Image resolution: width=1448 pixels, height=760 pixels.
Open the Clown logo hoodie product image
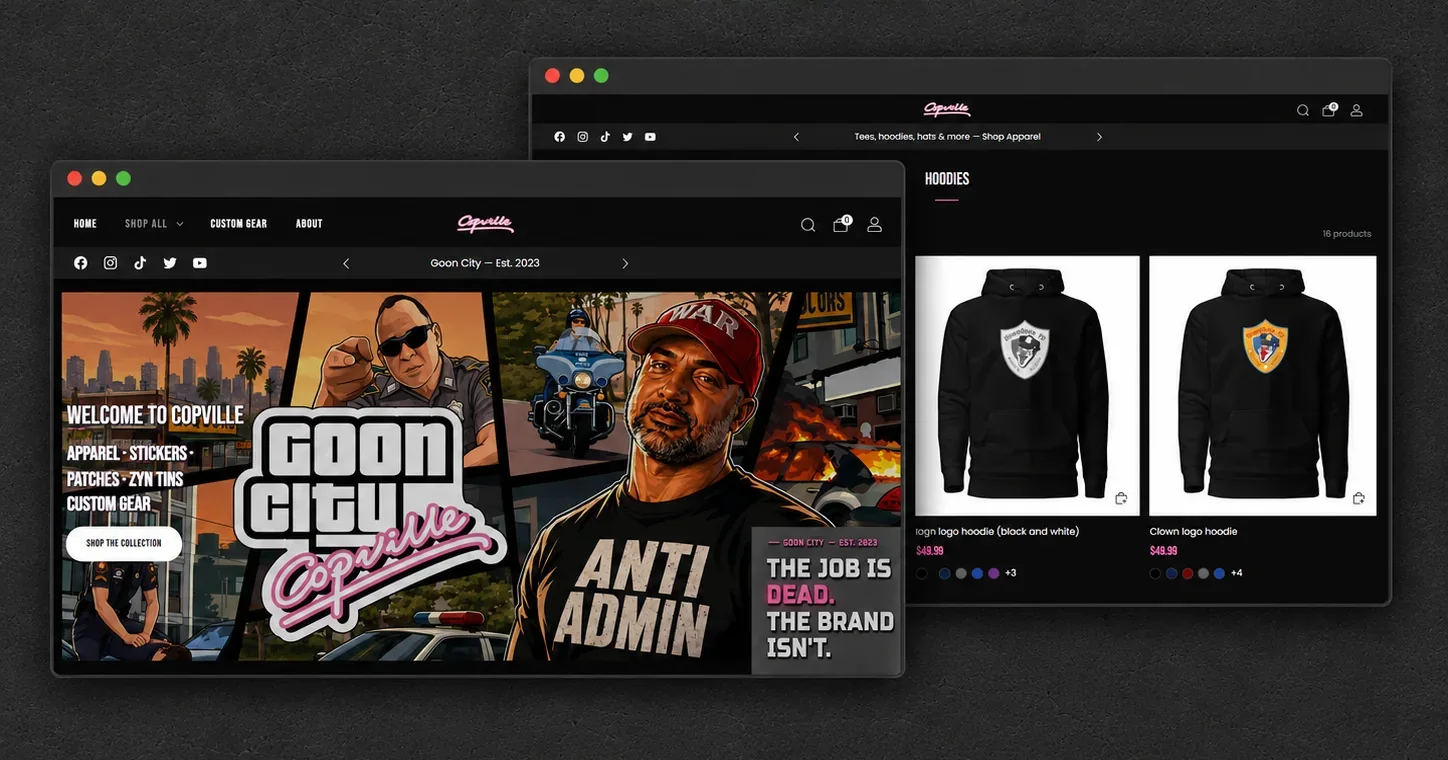point(1263,386)
